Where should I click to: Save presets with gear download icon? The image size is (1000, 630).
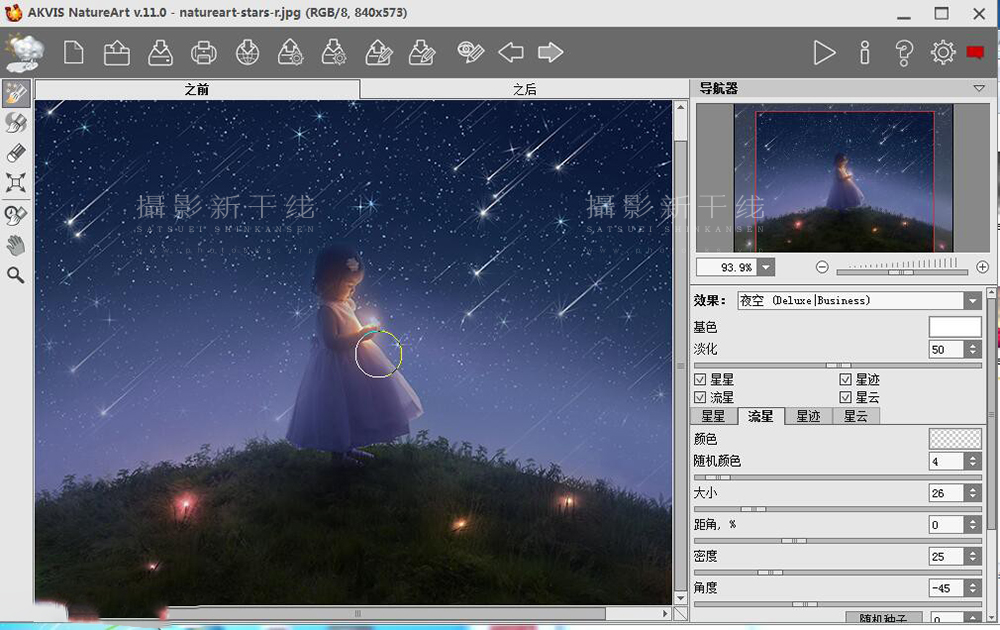click(x=334, y=52)
